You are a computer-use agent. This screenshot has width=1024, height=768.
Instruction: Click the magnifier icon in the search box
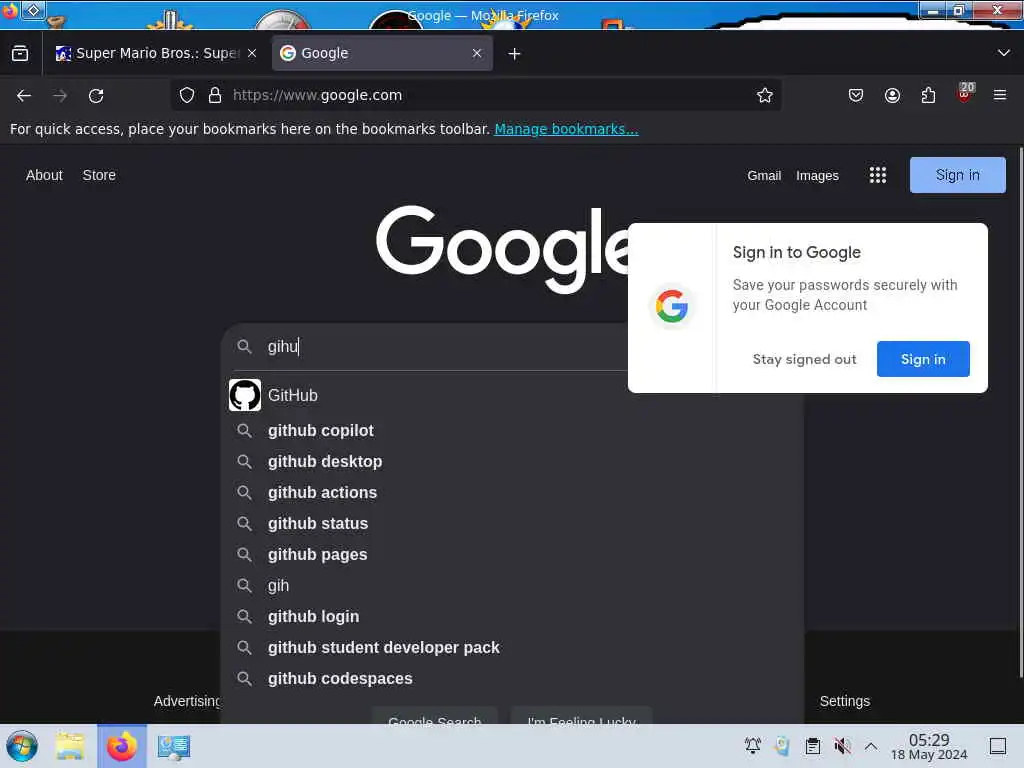(x=244, y=346)
